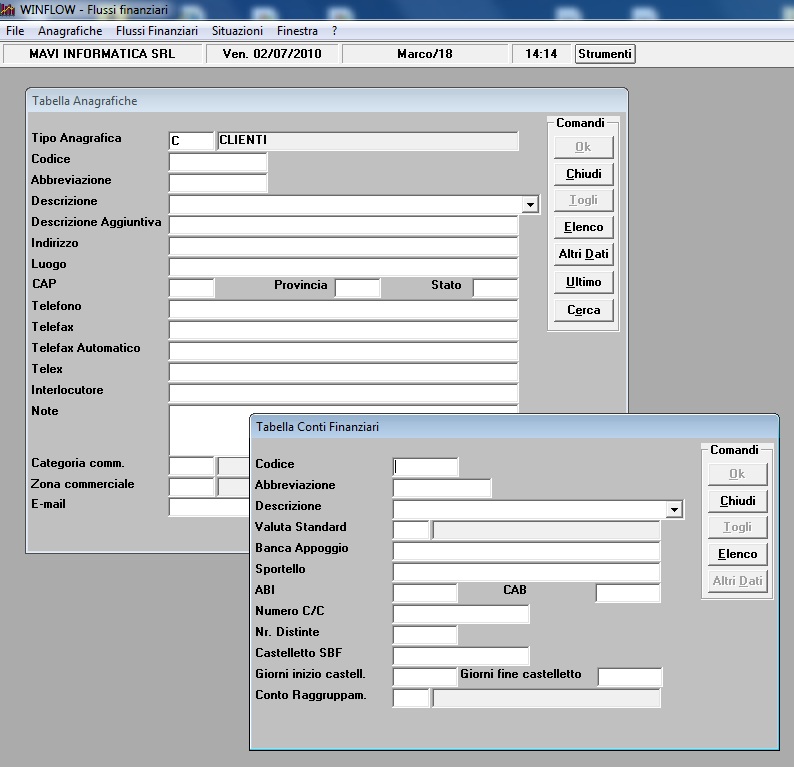Image resolution: width=794 pixels, height=767 pixels.
Task: Click the Telefax field
Action: pos(343,330)
